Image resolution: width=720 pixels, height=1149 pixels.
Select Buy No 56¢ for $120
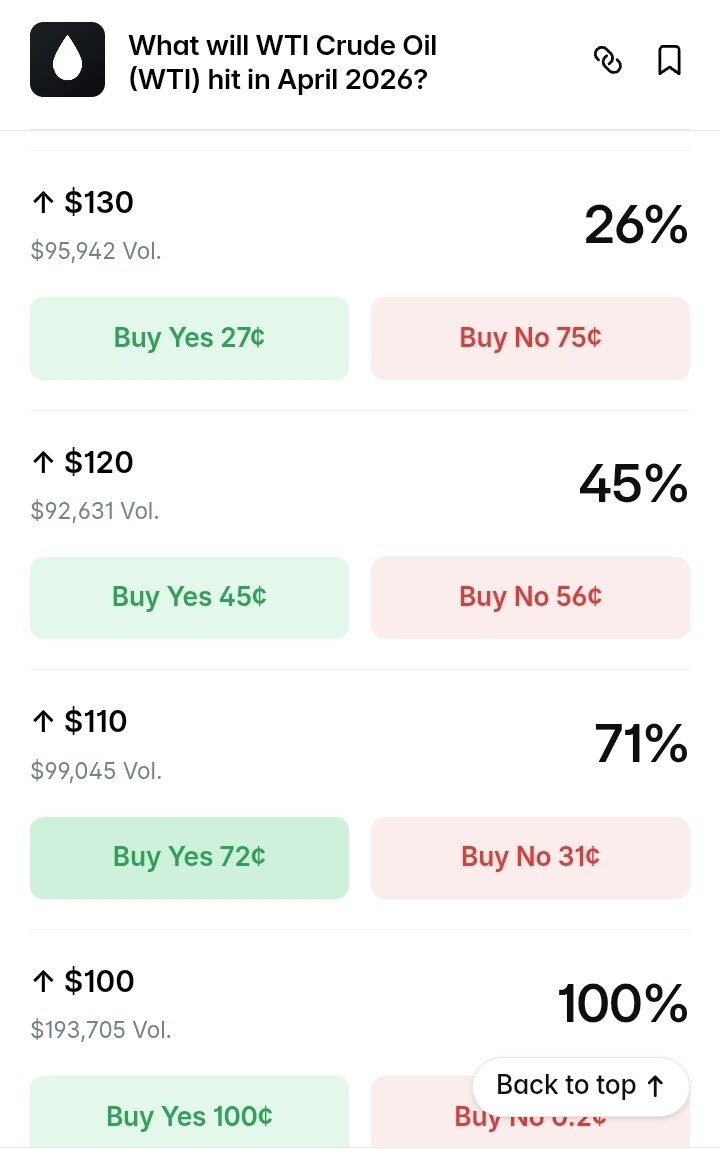tap(530, 597)
